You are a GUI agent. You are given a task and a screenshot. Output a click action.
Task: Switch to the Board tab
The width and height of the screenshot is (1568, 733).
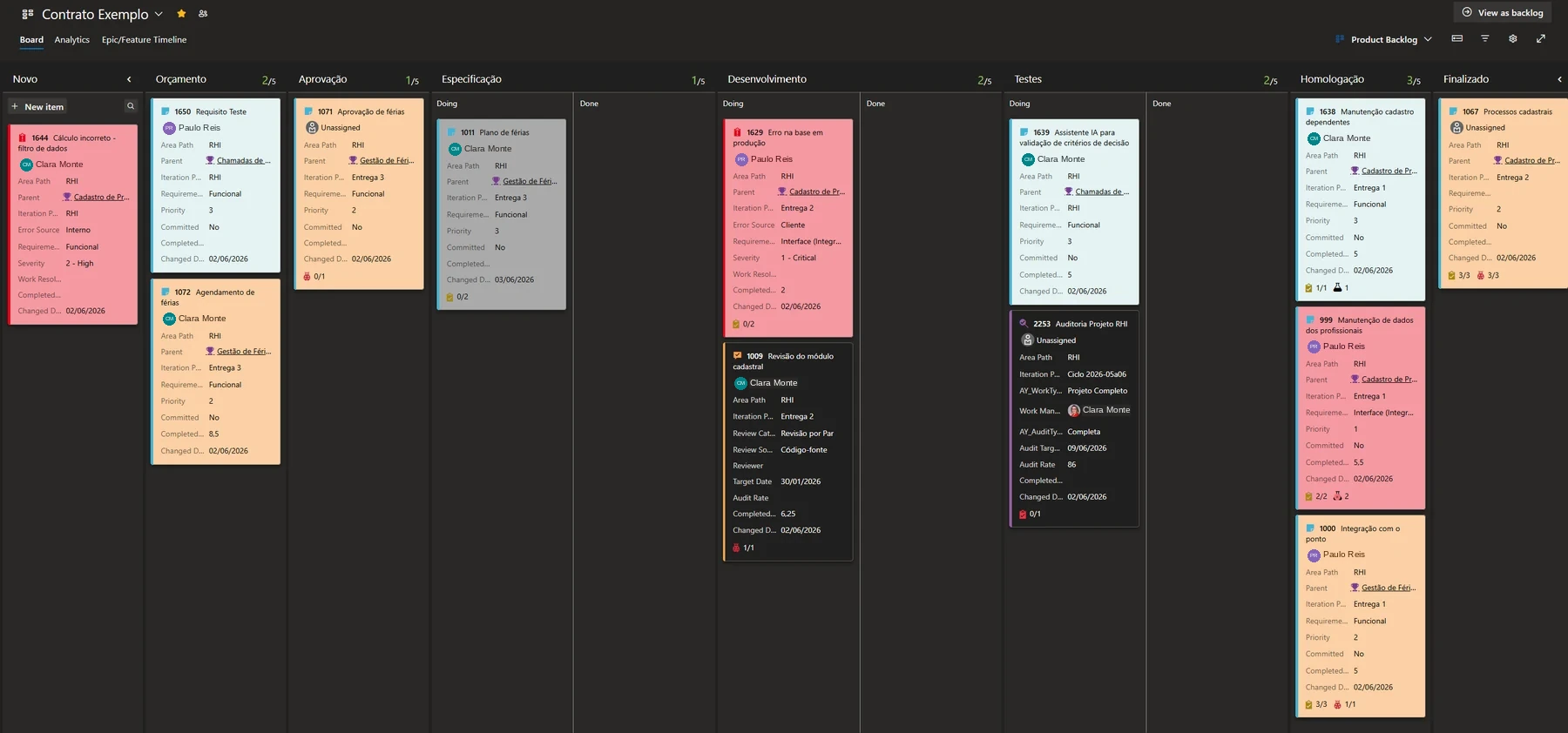tap(31, 39)
